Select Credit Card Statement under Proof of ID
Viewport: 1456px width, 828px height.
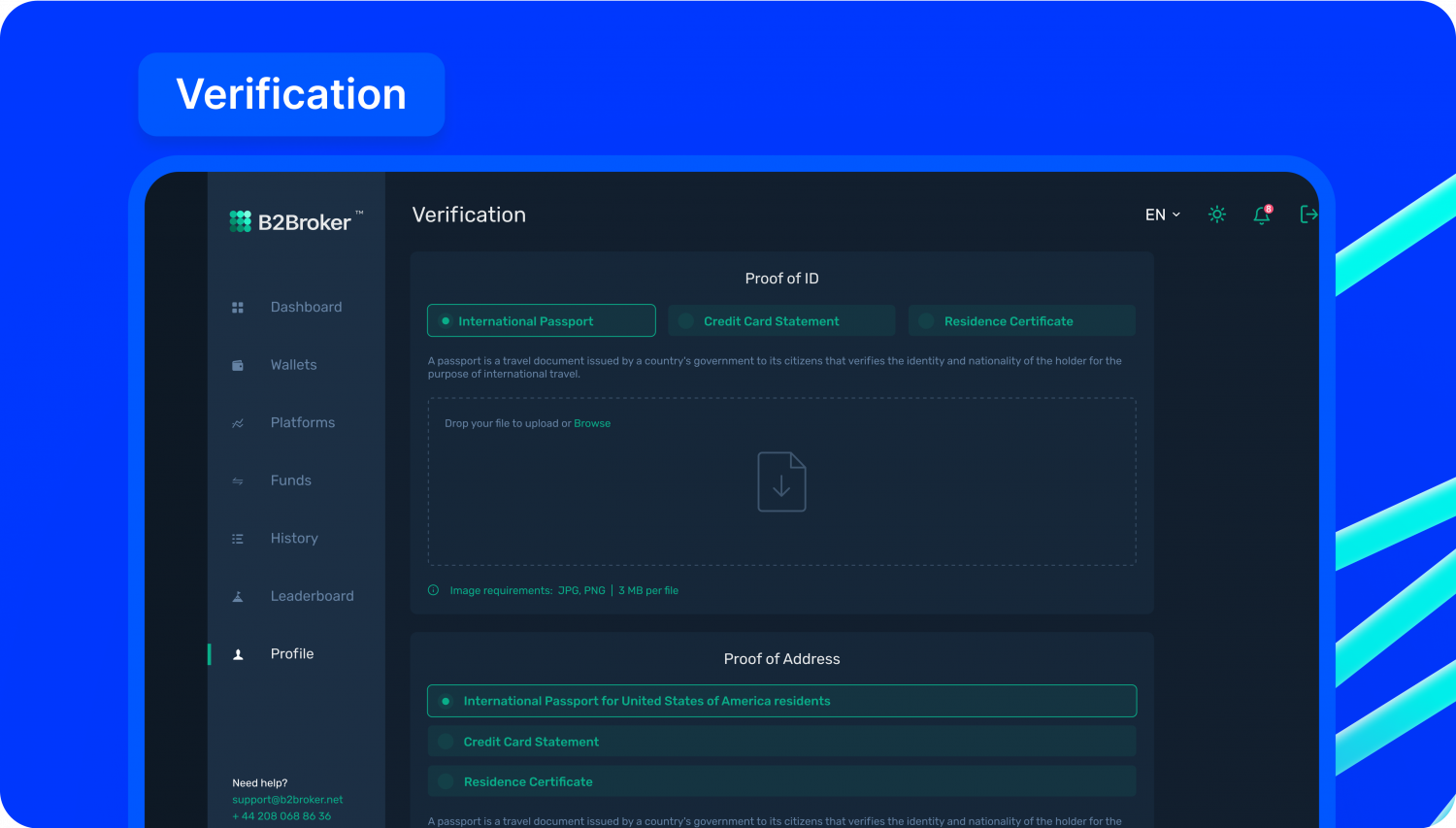click(x=780, y=320)
